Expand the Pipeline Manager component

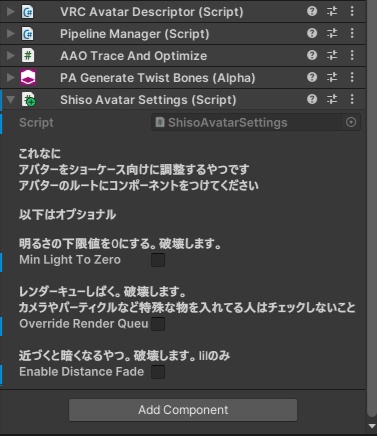click(11, 34)
